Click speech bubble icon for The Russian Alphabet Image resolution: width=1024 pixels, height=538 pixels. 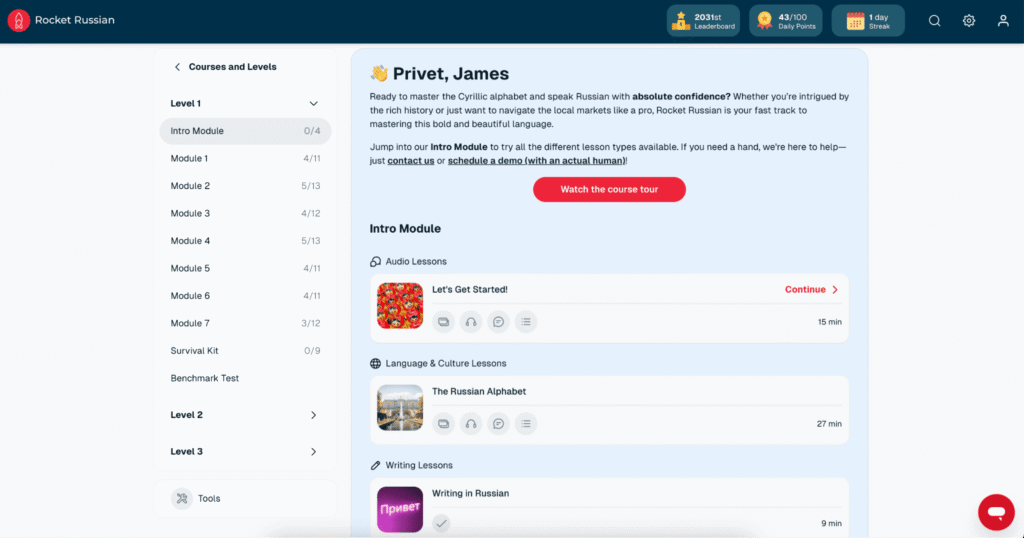point(498,424)
